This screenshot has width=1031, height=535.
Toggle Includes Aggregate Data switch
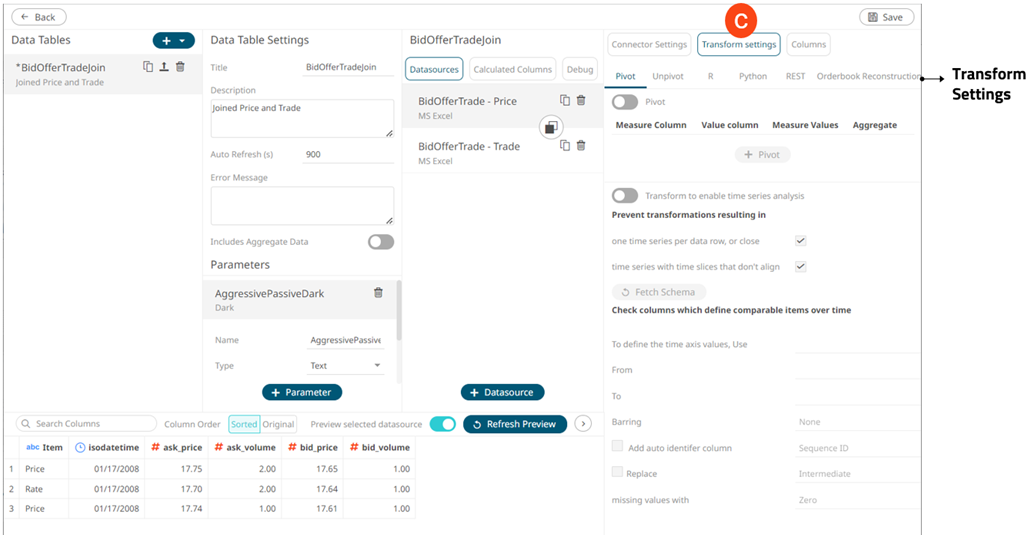coord(381,242)
